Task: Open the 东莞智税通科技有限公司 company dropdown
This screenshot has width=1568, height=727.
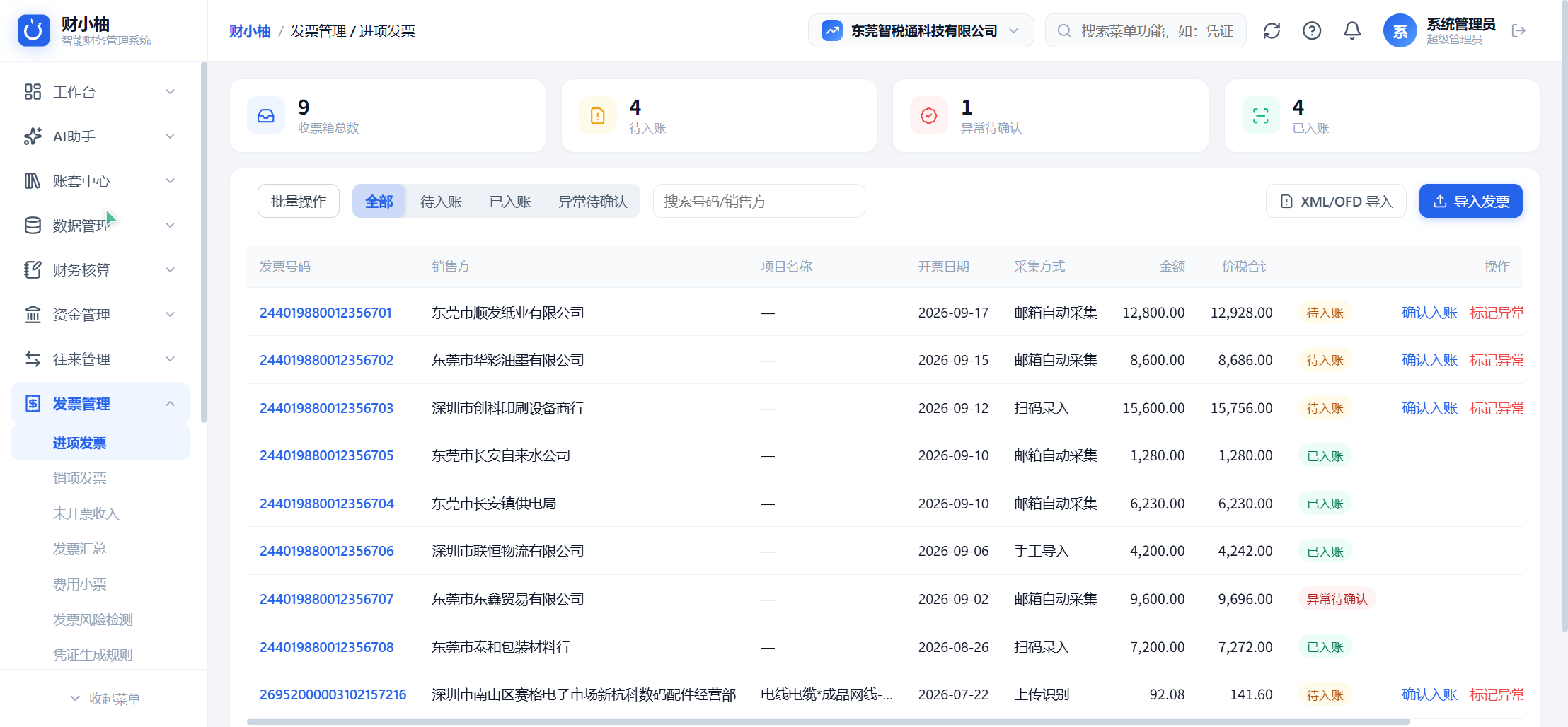Action: coord(921,31)
